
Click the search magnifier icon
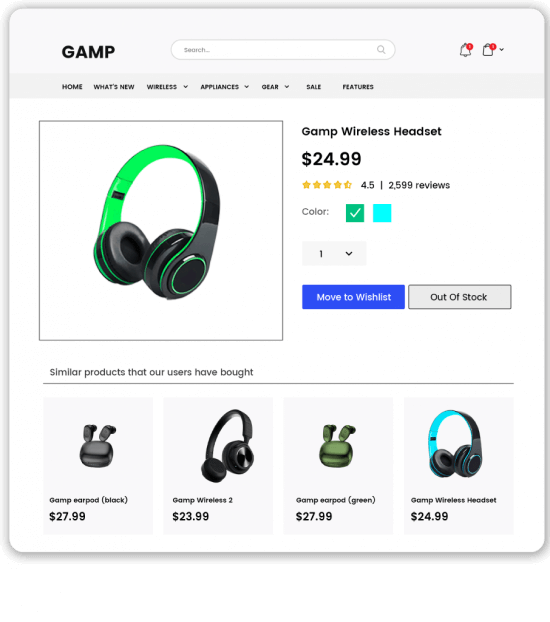click(x=381, y=50)
